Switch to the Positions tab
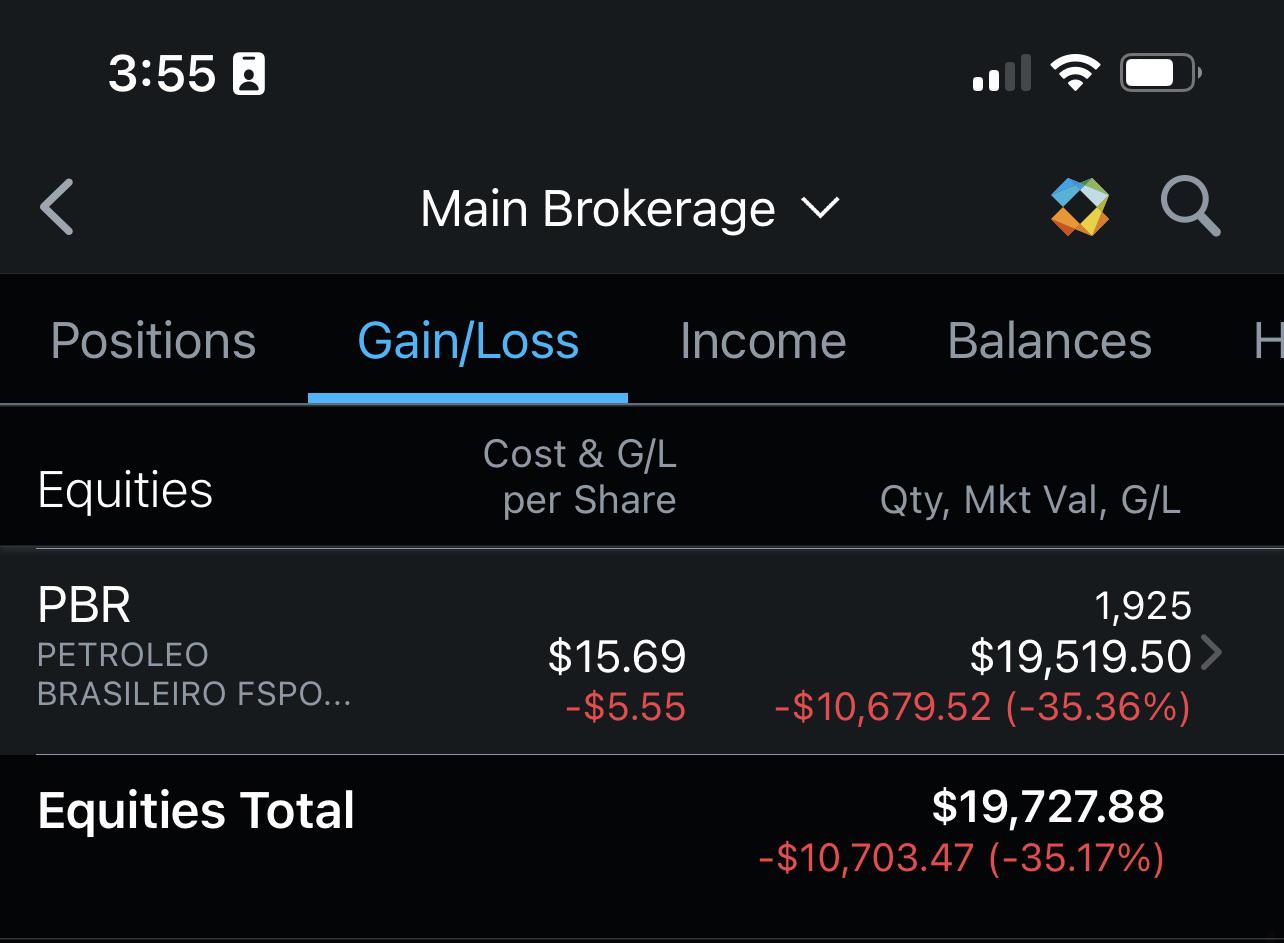 153,341
